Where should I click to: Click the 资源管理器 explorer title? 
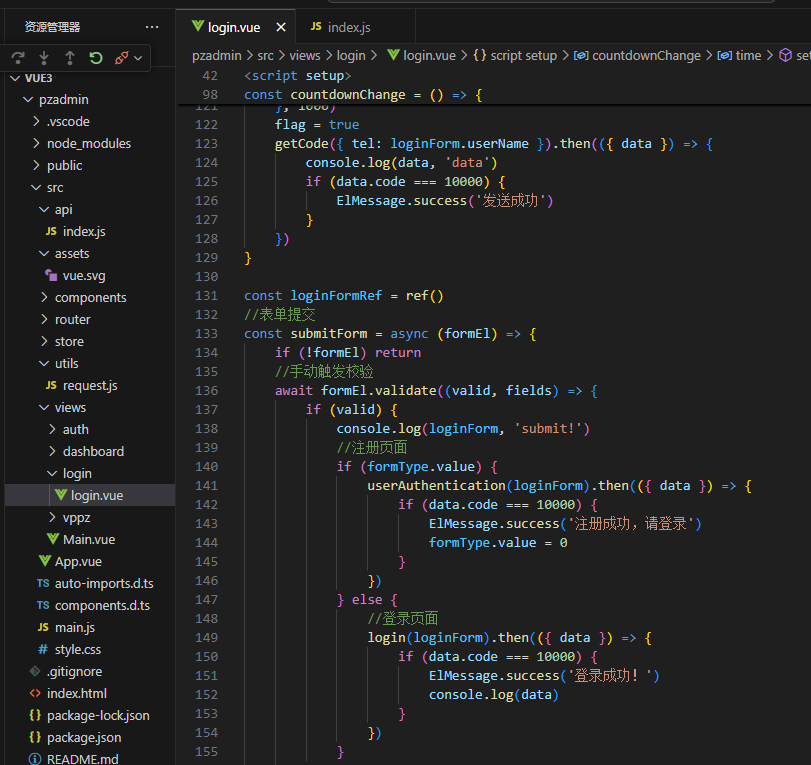tap(52, 27)
